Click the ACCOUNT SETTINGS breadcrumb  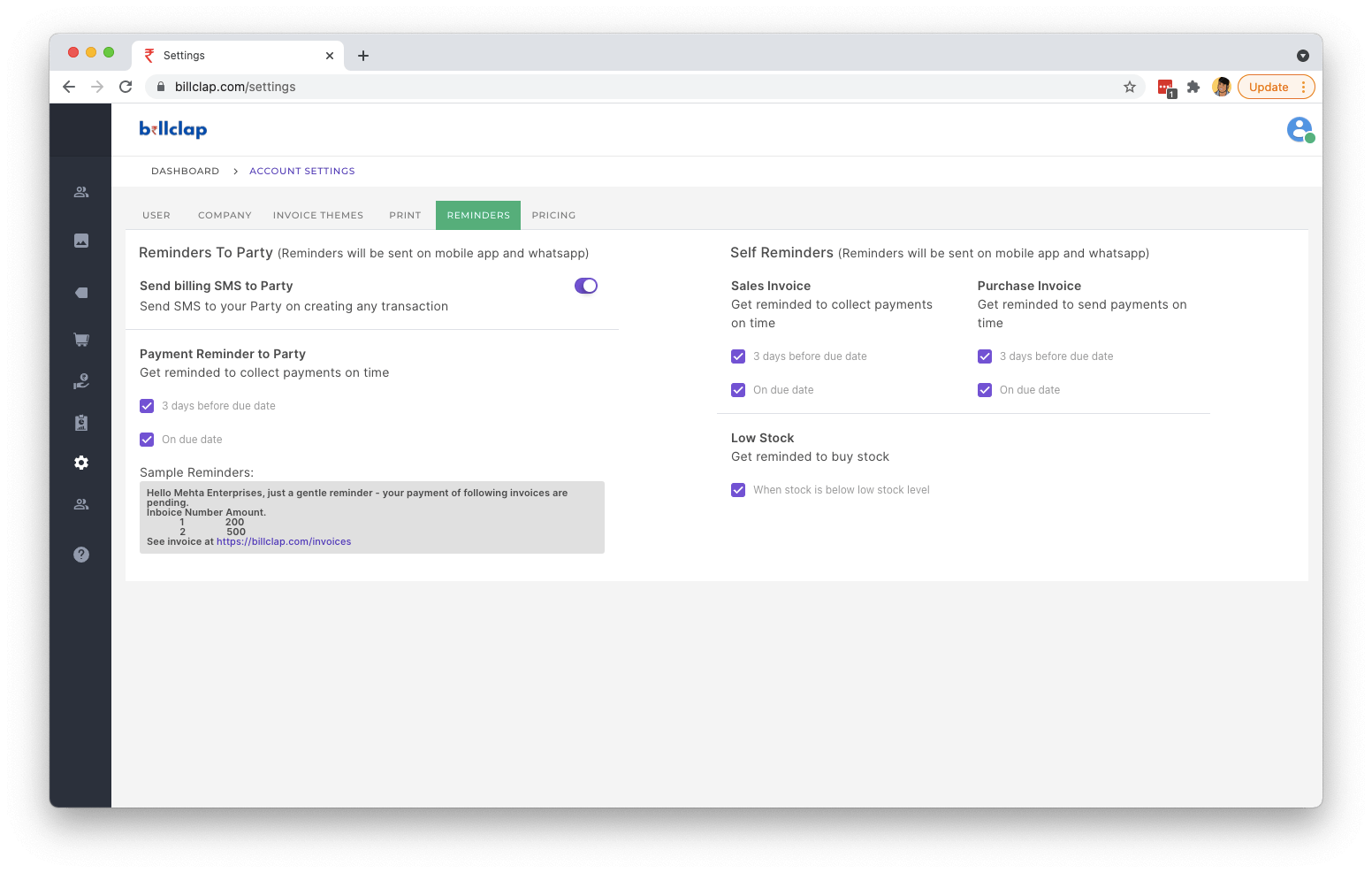coord(302,171)
